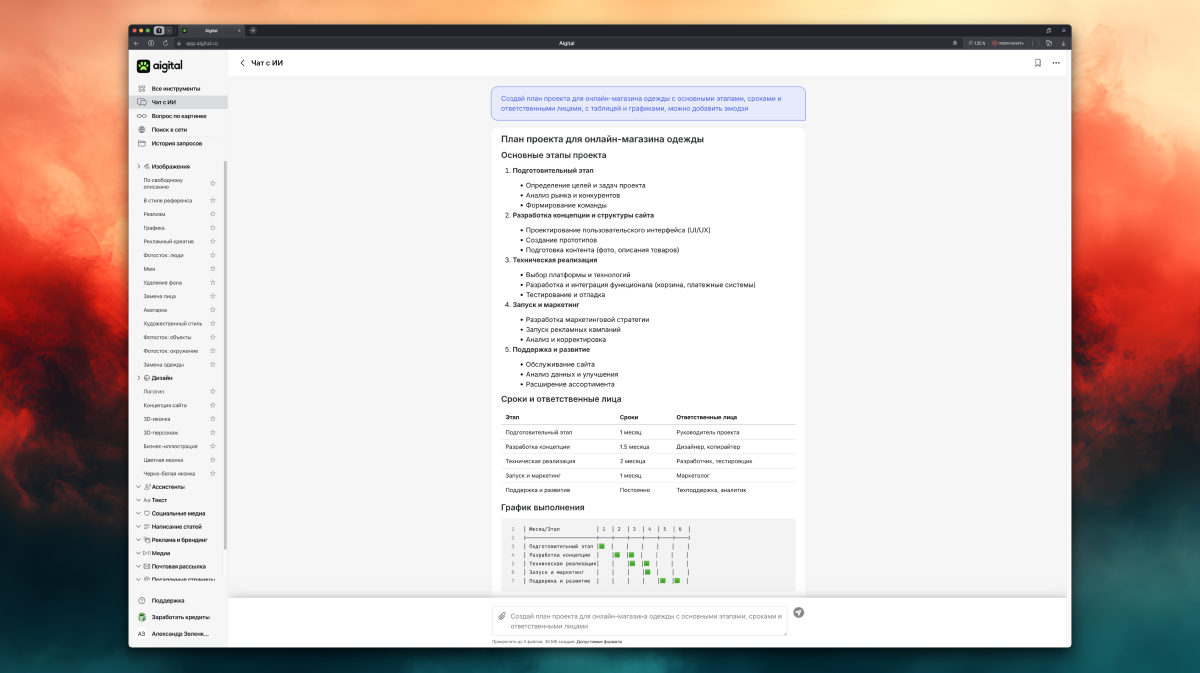1200x673 pixels.
Task: Star the Графика tool
Action: [212, 228]
